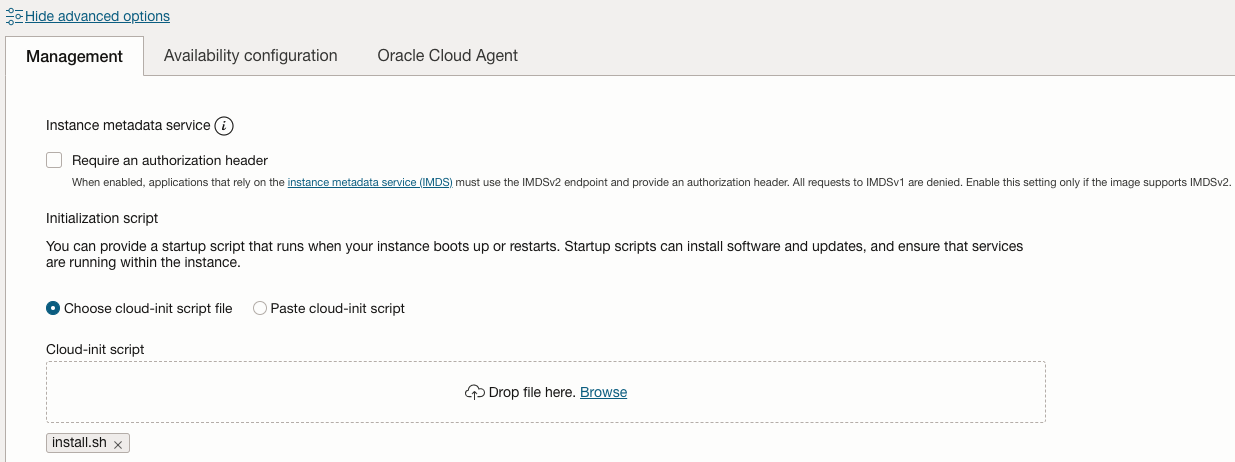
Task: Select Choose cloud-init script file radio option
Action: click(x=53, y=309)
